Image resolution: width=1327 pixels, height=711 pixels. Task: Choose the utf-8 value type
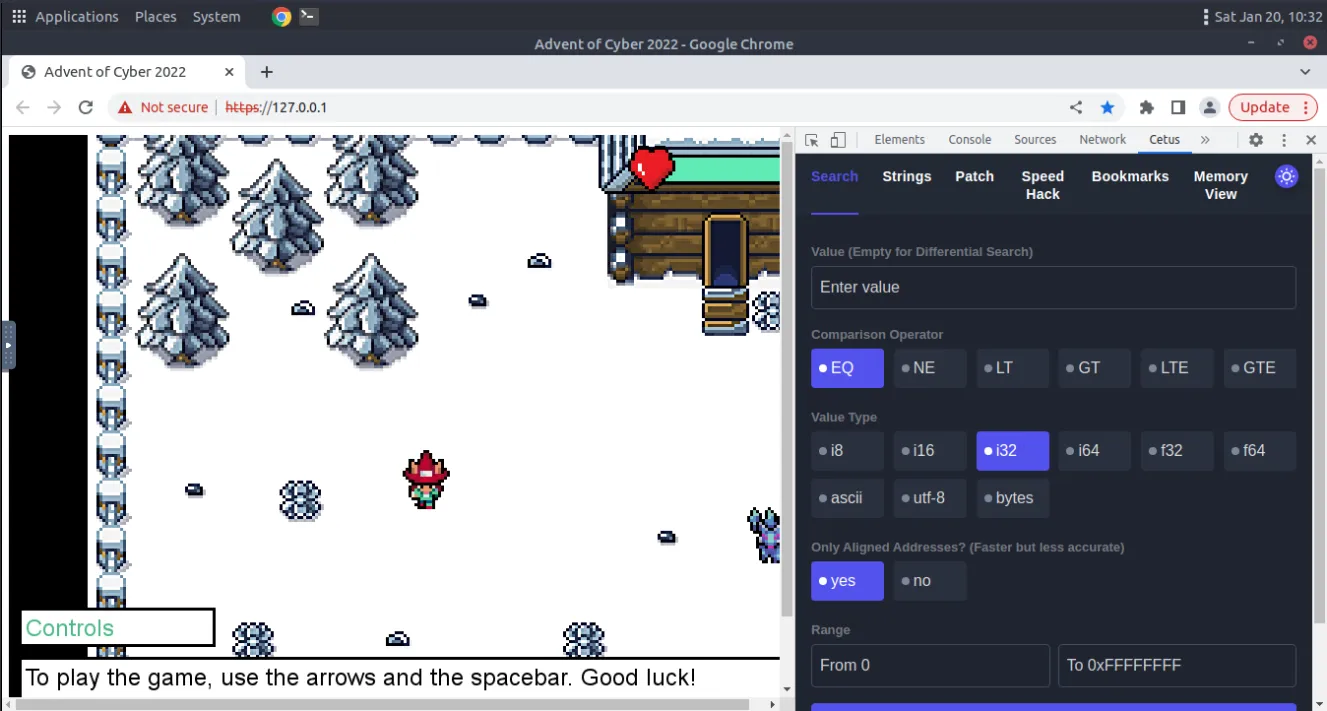930,498
